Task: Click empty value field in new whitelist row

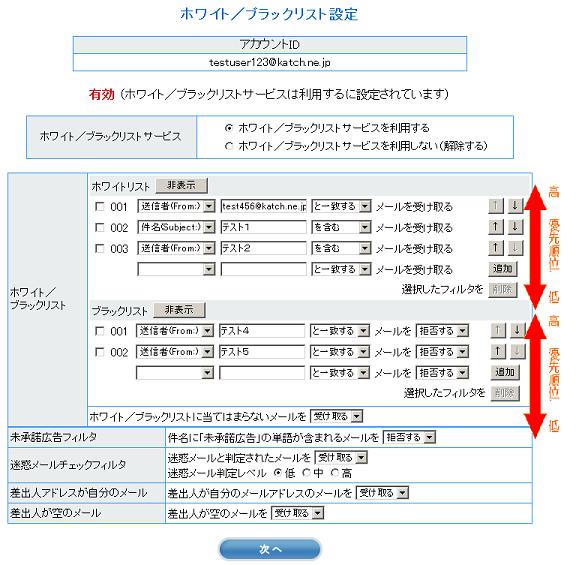Action: (x=264, y=269)
